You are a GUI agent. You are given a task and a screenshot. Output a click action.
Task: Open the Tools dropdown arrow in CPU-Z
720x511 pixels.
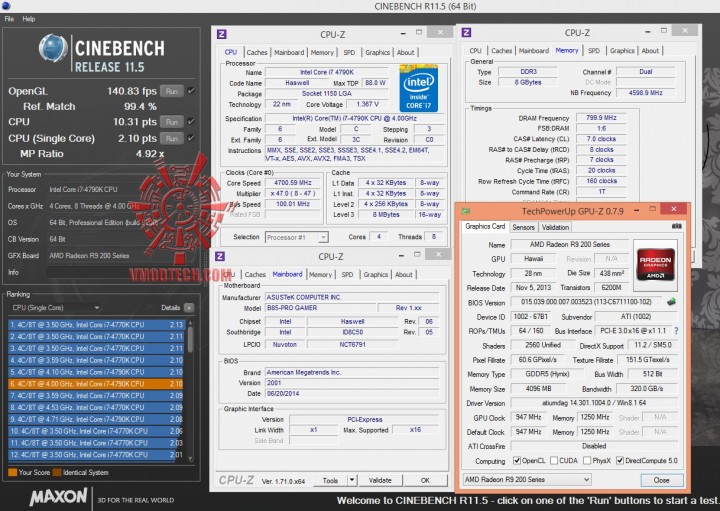pos(352,480)
